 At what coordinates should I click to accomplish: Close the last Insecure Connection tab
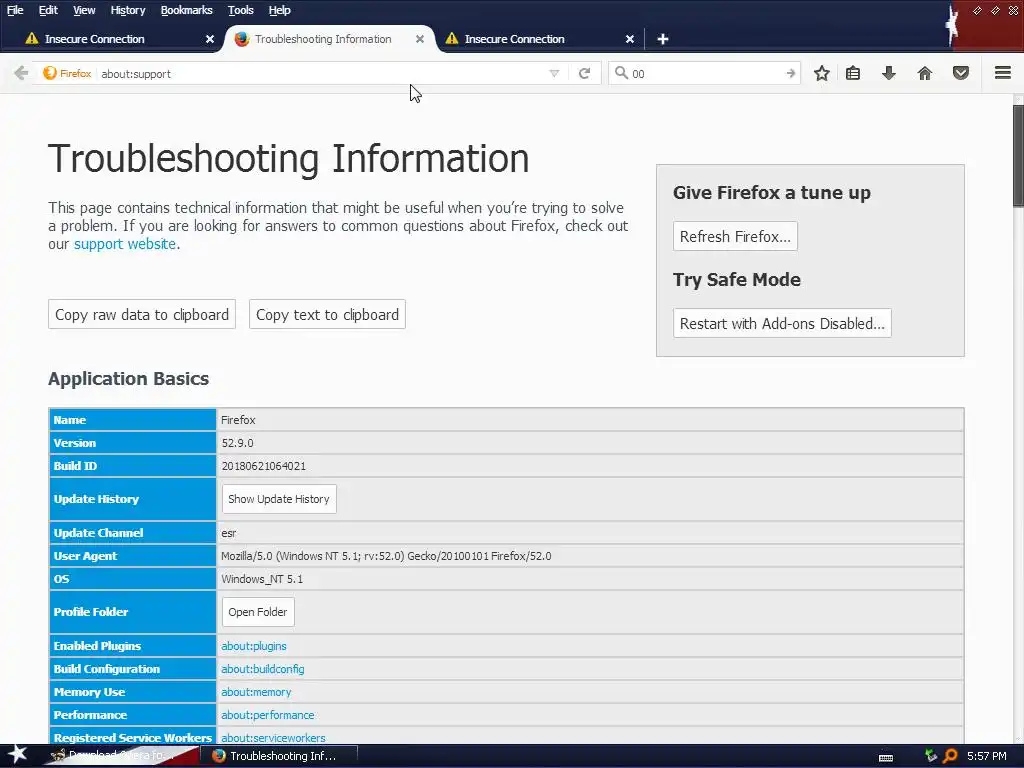tap(630, 39)
